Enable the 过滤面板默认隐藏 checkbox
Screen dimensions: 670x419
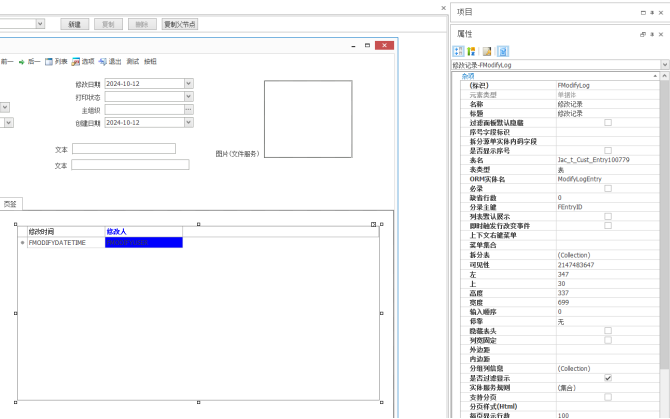point(608,122)
